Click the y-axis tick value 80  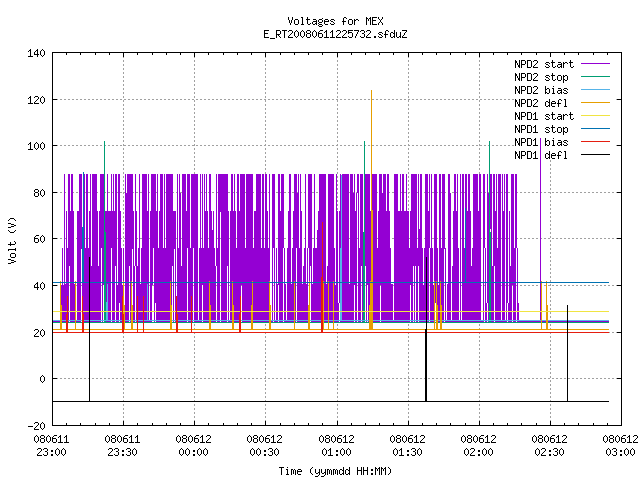(x=40, y=193)
